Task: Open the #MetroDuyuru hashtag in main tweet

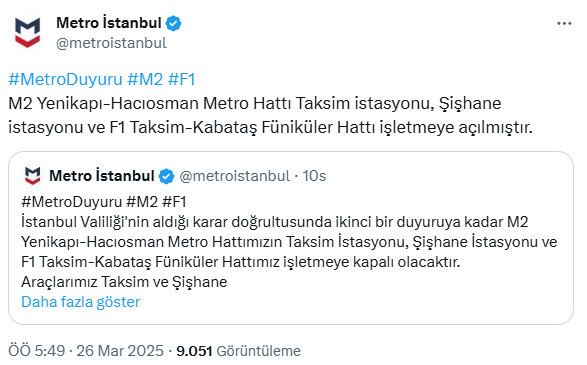Action: 66,79
